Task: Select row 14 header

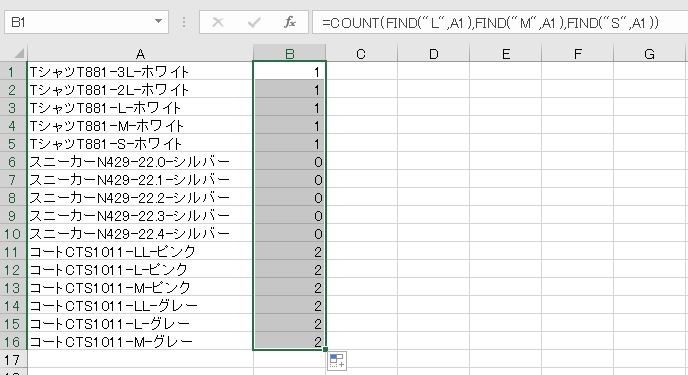Action: click(13, 305)
